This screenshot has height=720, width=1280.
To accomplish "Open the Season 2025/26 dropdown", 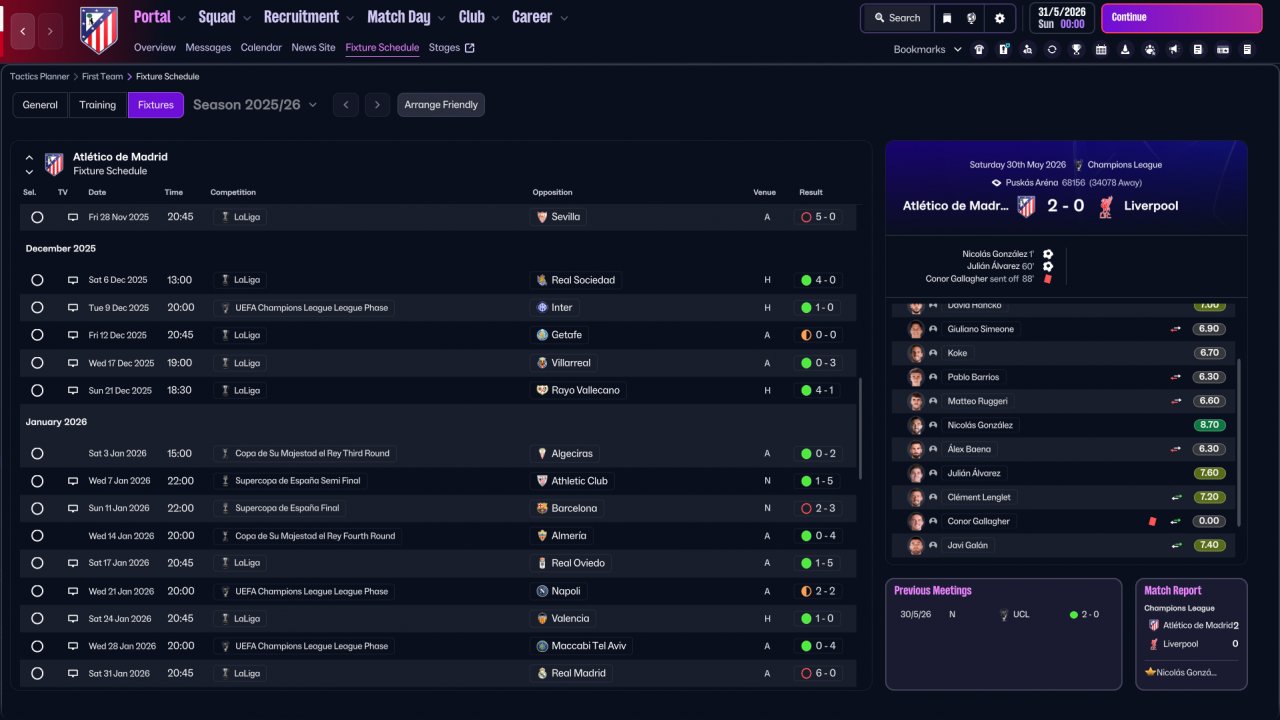I will coord(255,105).
